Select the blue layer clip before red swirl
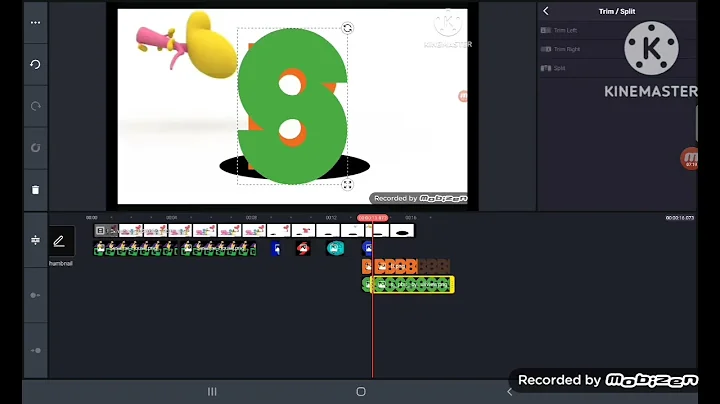The image size is (720, 404). click(276, 248)
